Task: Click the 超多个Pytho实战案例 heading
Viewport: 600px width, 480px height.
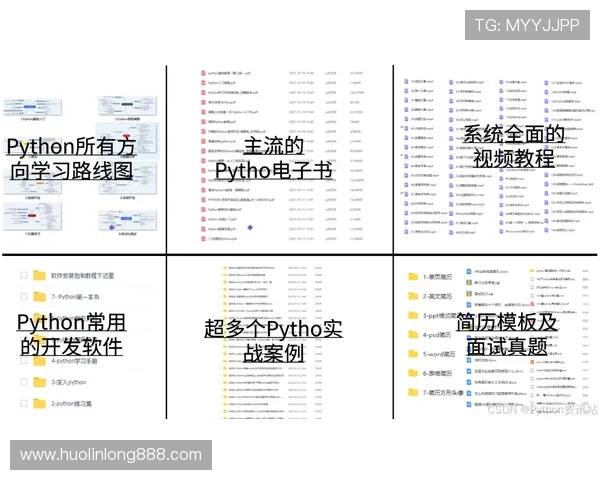Action: 274,340
